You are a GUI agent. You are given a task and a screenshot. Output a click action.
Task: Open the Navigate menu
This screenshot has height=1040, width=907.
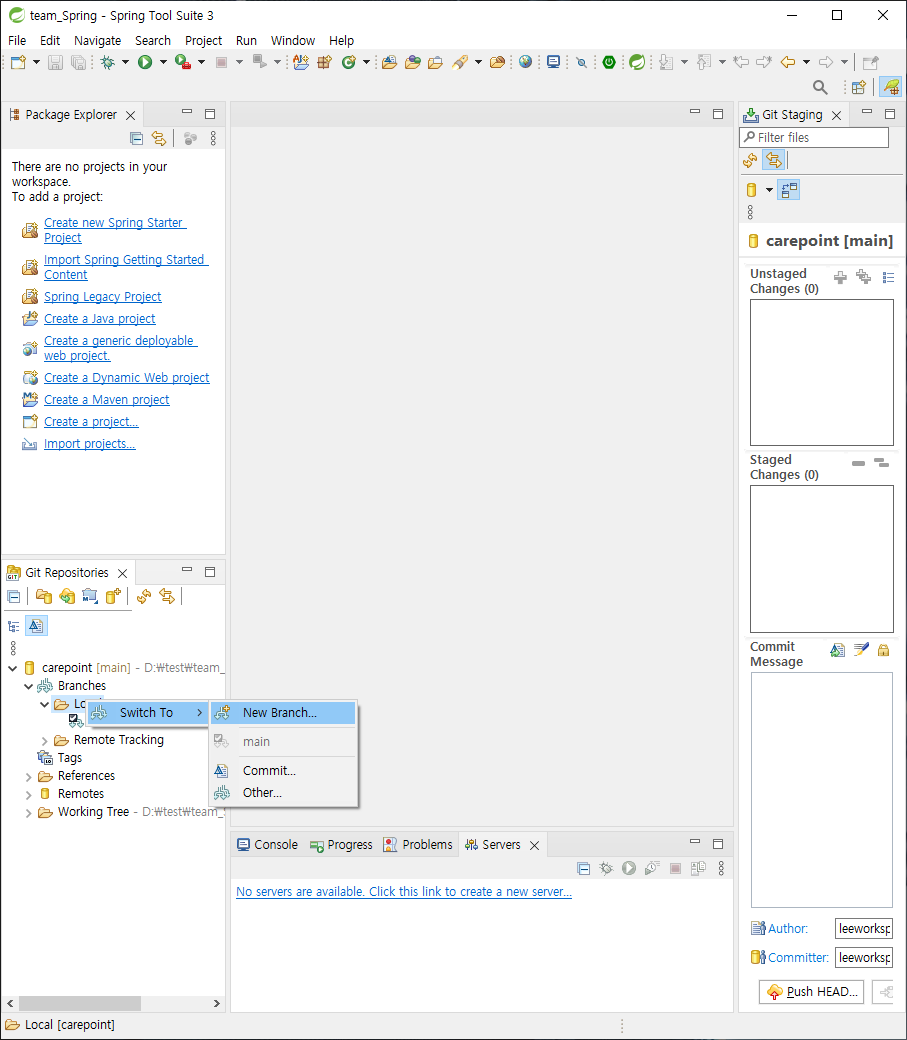tap(98, 40)
